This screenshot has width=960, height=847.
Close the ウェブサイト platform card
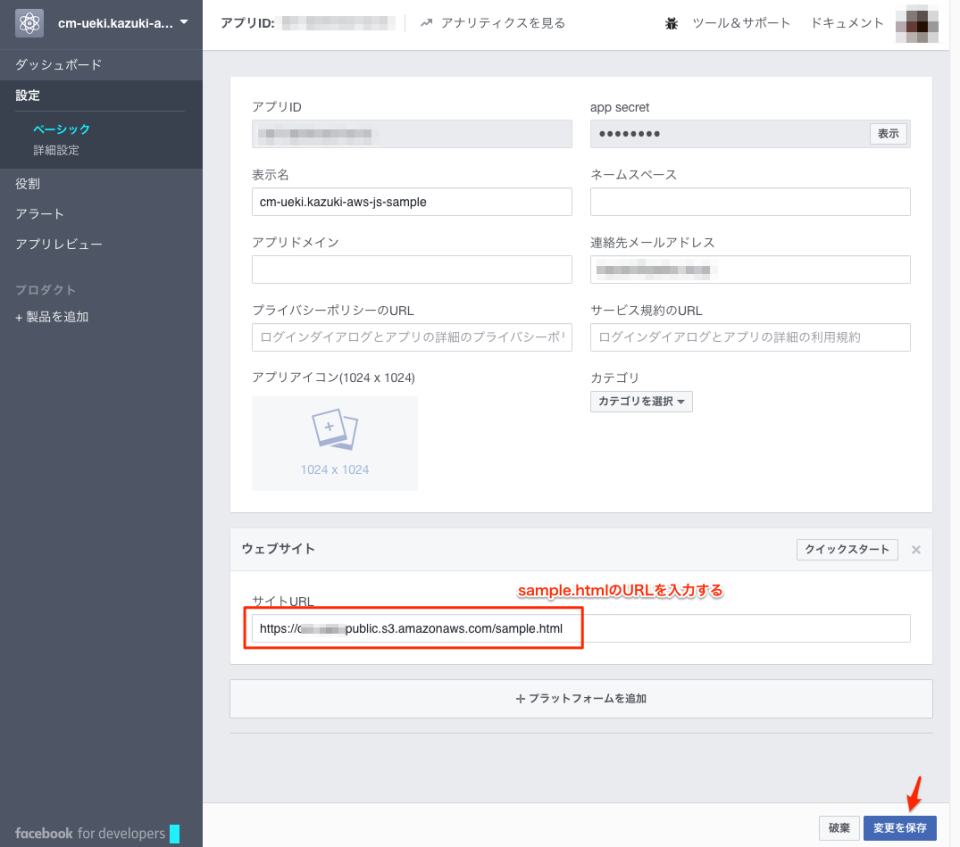point(916,549)
